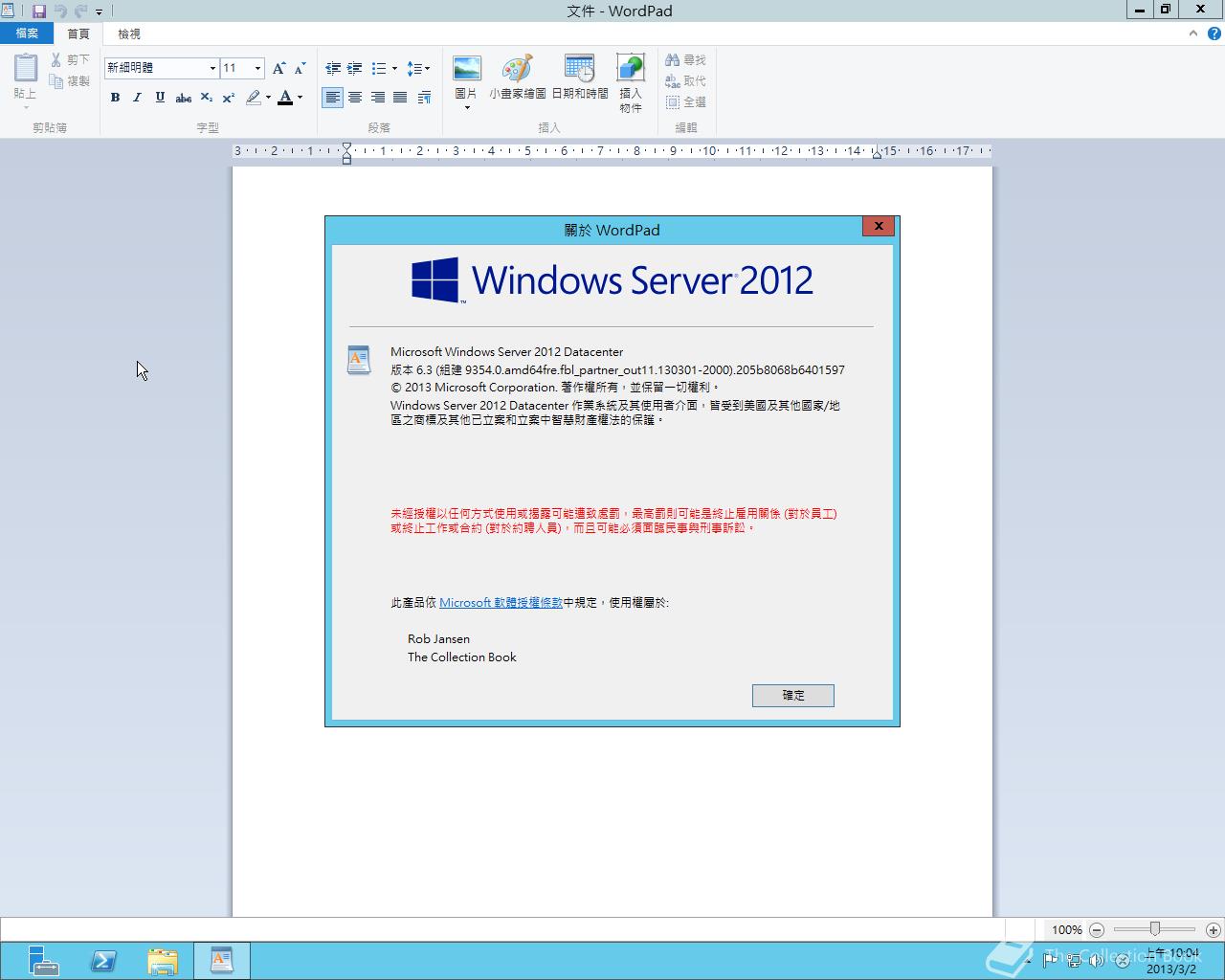Click the bullet list icon
This screenshot has width=1225, height=980.
(x=378, y=68)
